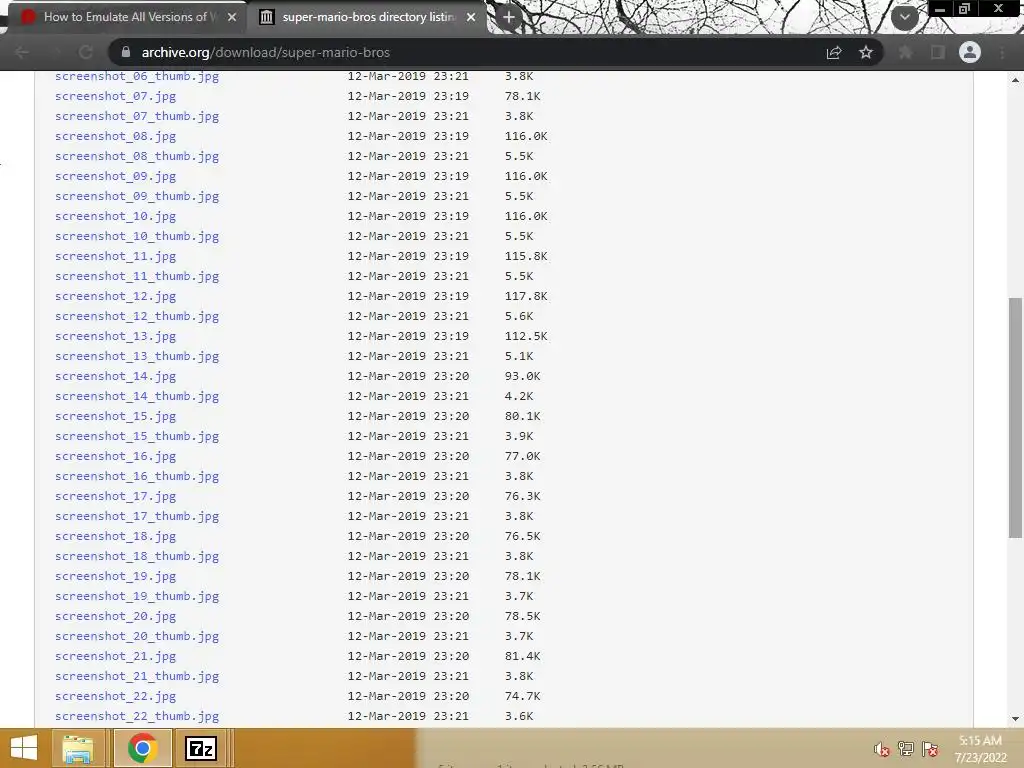Open screenshot_12_thumb.jpg link
The width and height of the screenshot is (1024, 768).
click(137, 316)
